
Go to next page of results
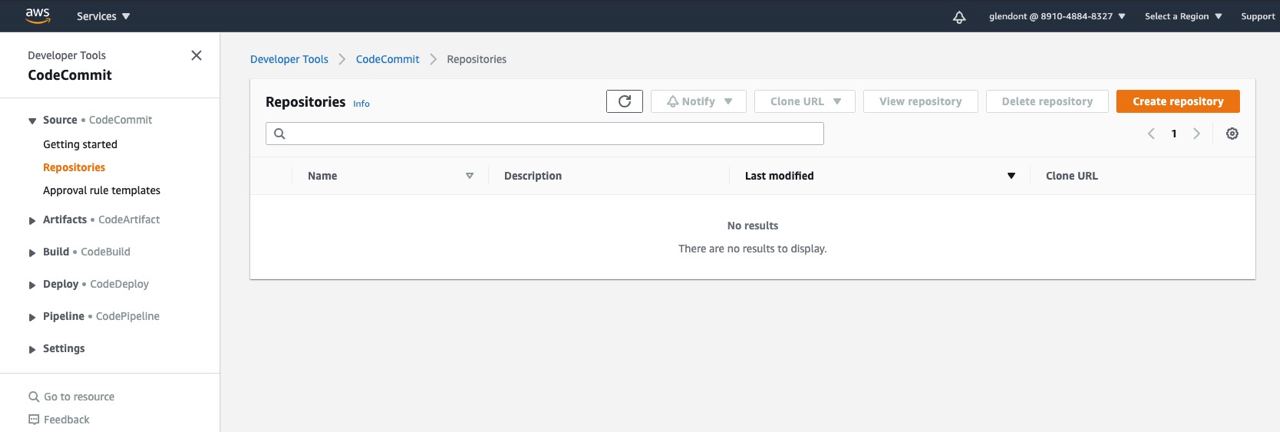point(1197,134)
